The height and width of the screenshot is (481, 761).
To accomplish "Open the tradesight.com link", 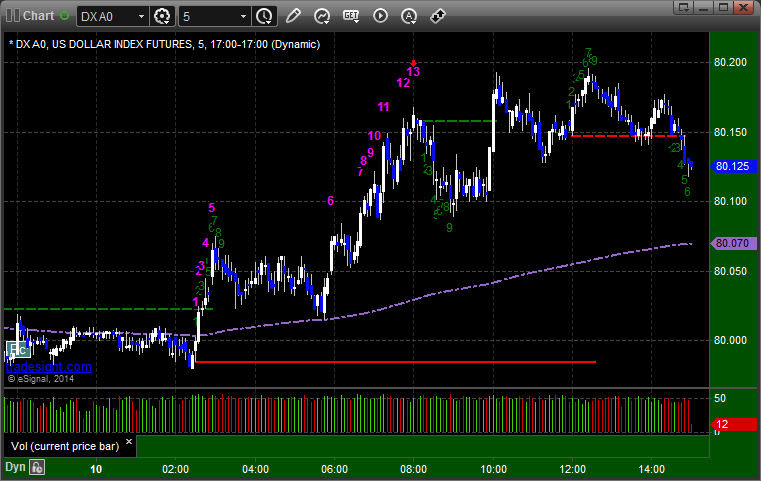I will click(x=49, y=366).
